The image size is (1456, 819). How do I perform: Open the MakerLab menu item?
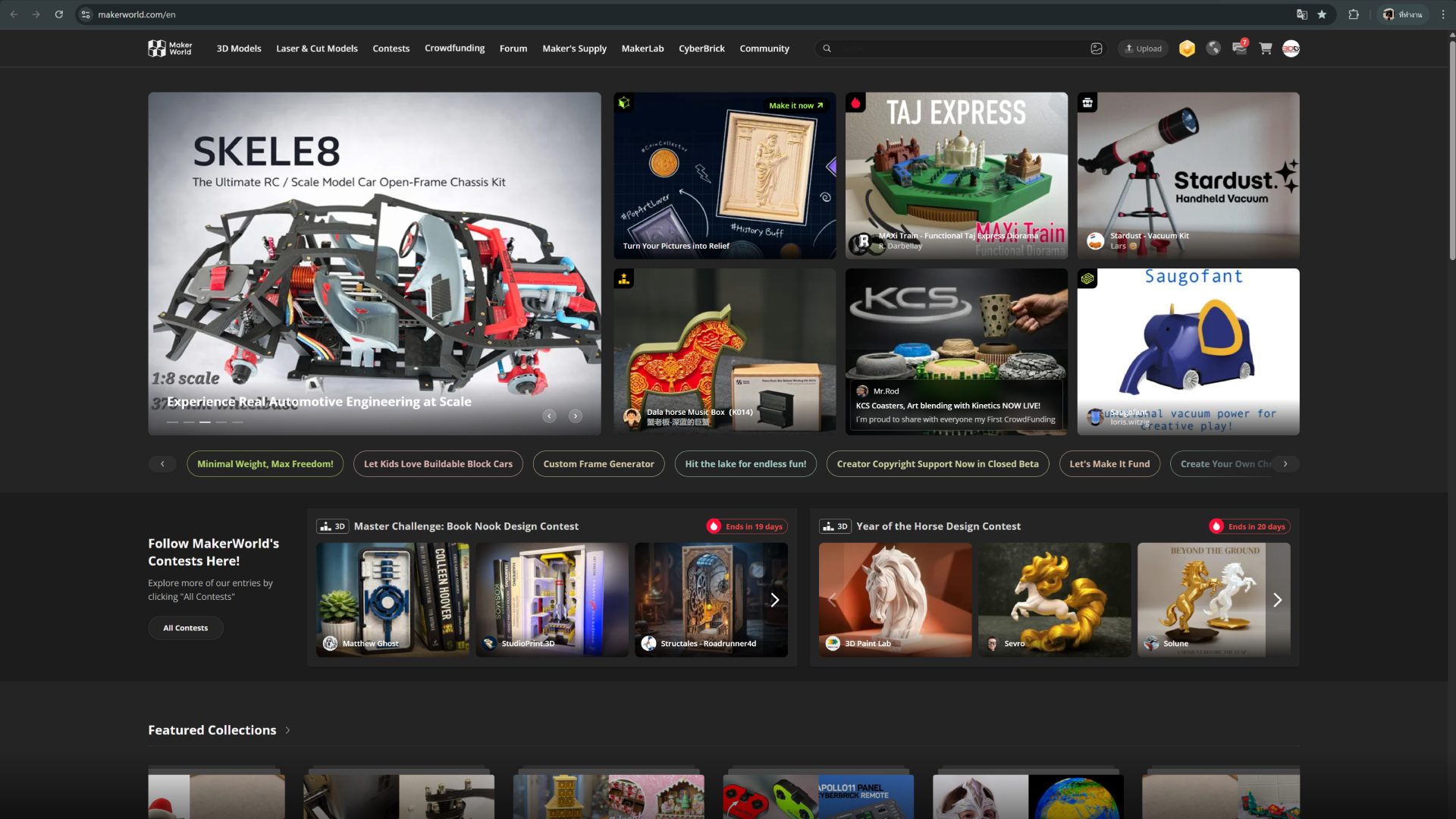[x=642, y=49]
